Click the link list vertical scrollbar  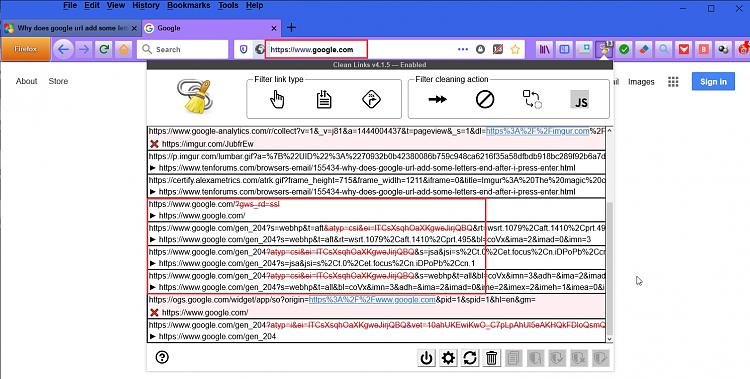(x=609, y=234)
